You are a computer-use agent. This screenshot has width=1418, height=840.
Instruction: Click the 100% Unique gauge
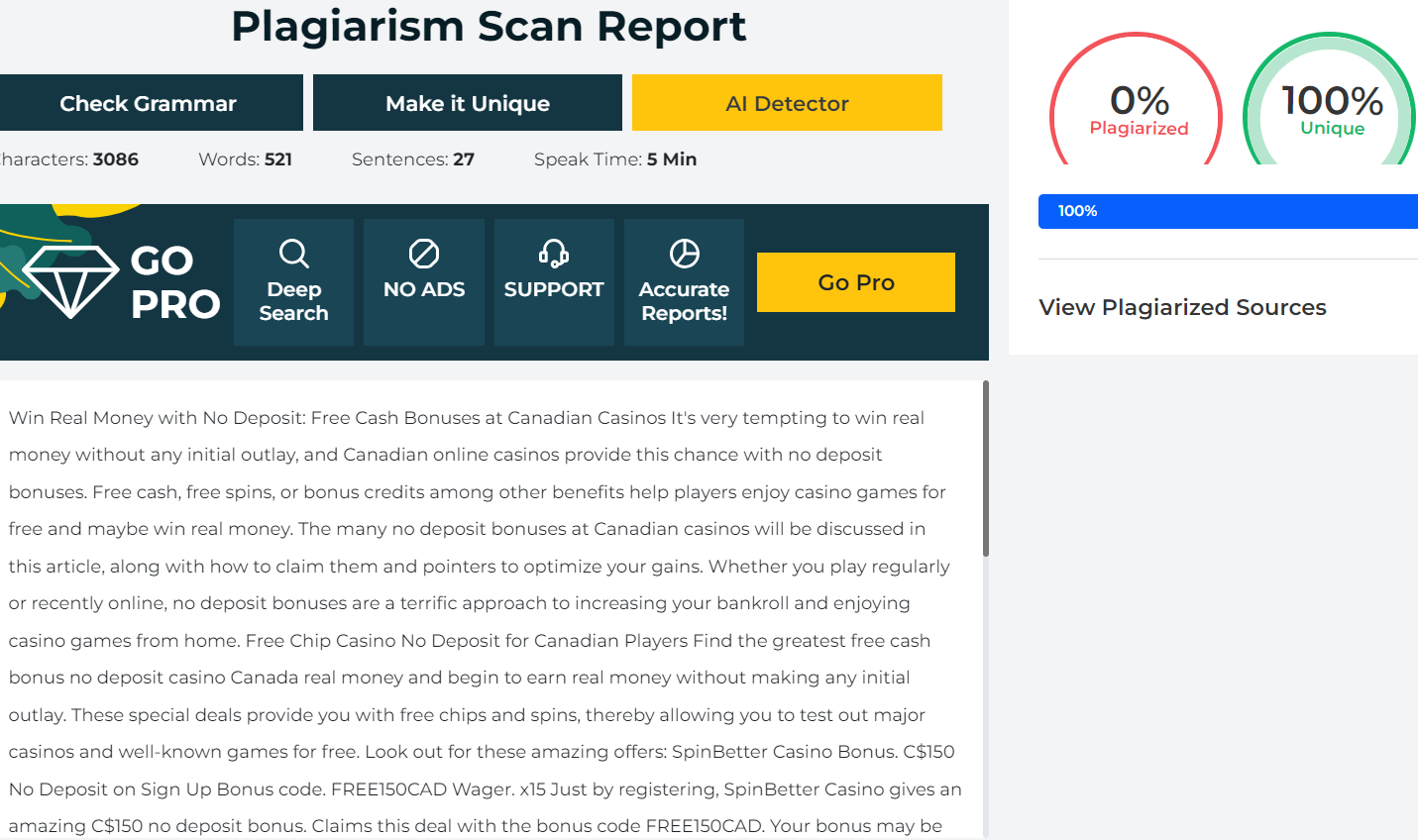point(1330,99)
